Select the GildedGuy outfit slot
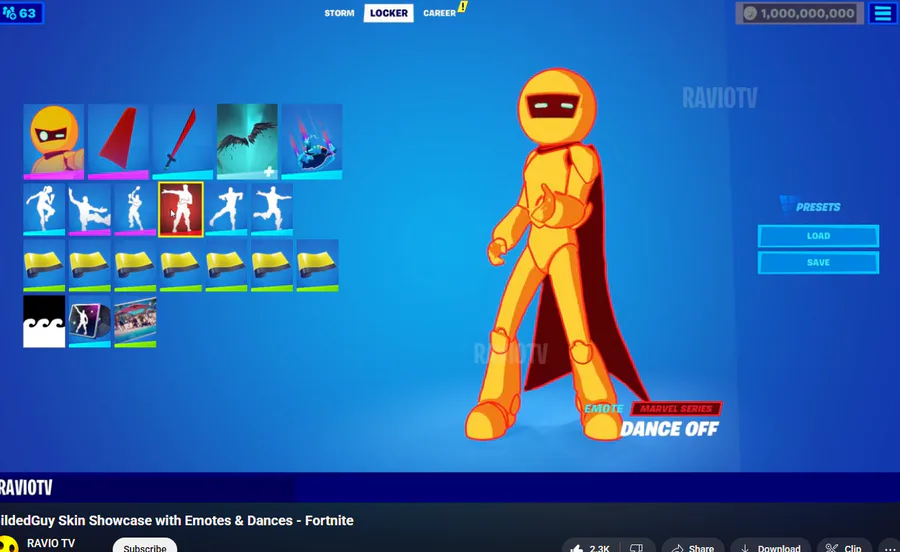Screen dimensions: 900x552 pyautogui.click(x=53, y=142)
